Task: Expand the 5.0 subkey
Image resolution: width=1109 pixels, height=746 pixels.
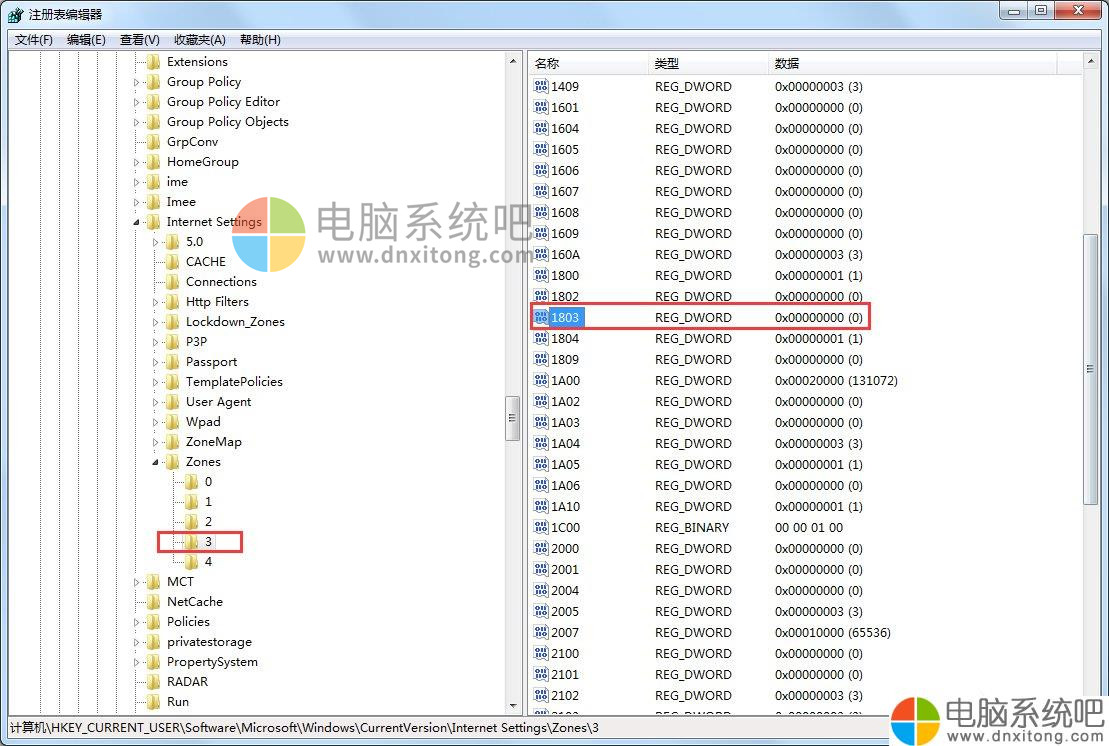Action: [155, 242]
